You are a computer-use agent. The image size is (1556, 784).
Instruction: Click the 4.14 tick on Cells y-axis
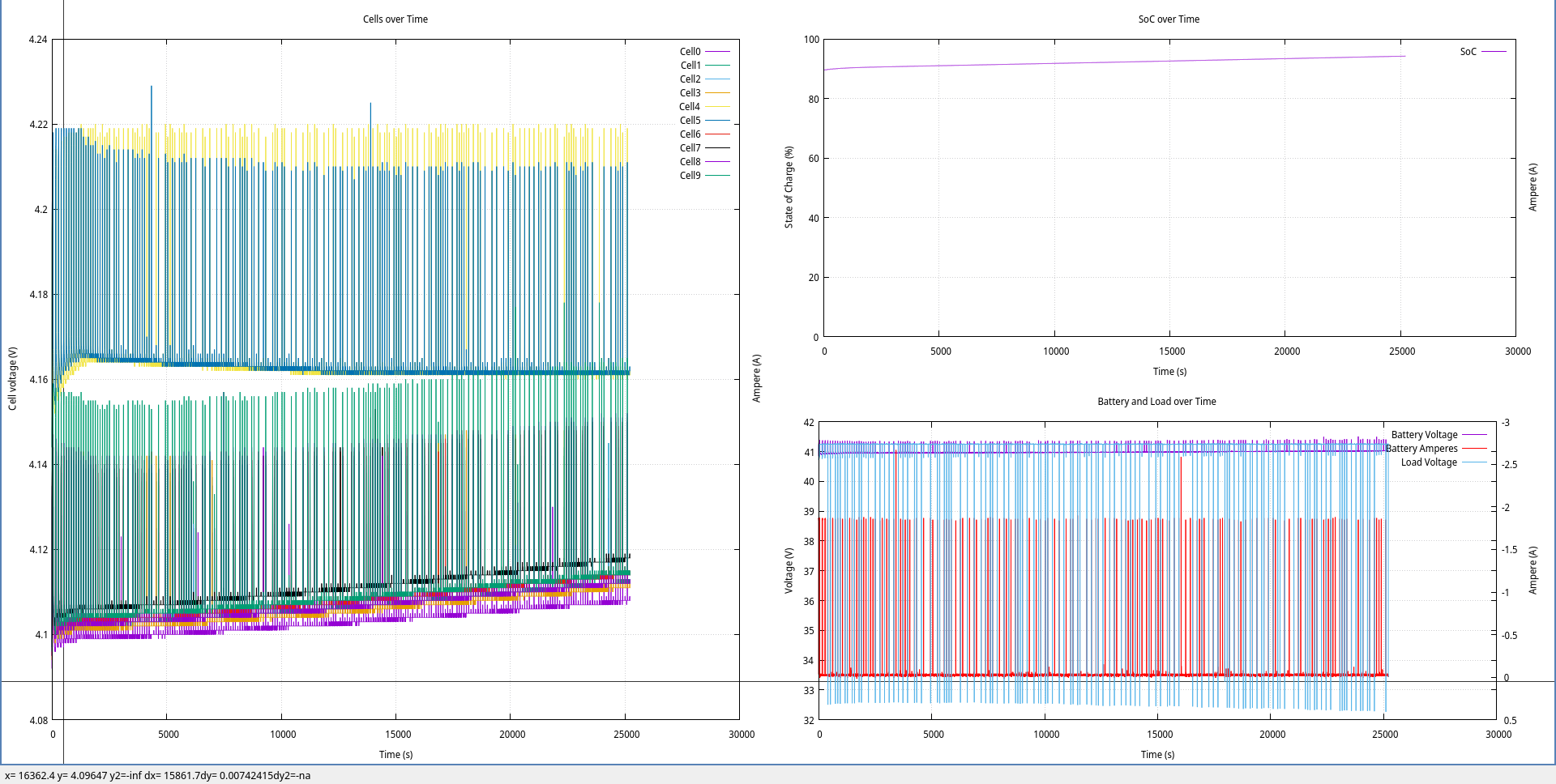point(38,465)
